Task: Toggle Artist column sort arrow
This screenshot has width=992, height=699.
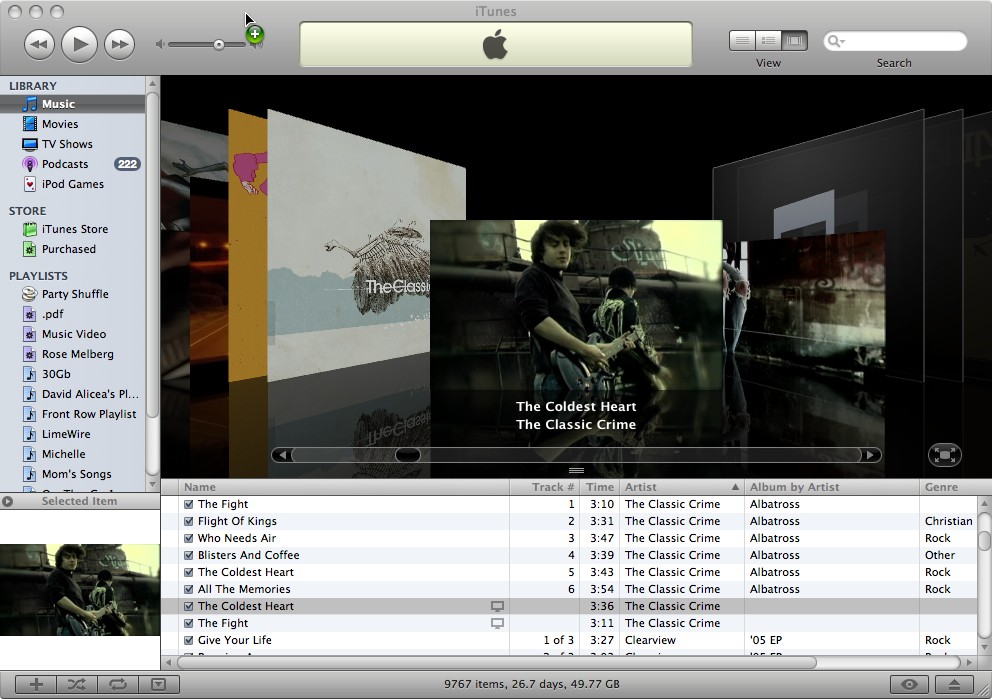Action: click(x=735, y=487)
